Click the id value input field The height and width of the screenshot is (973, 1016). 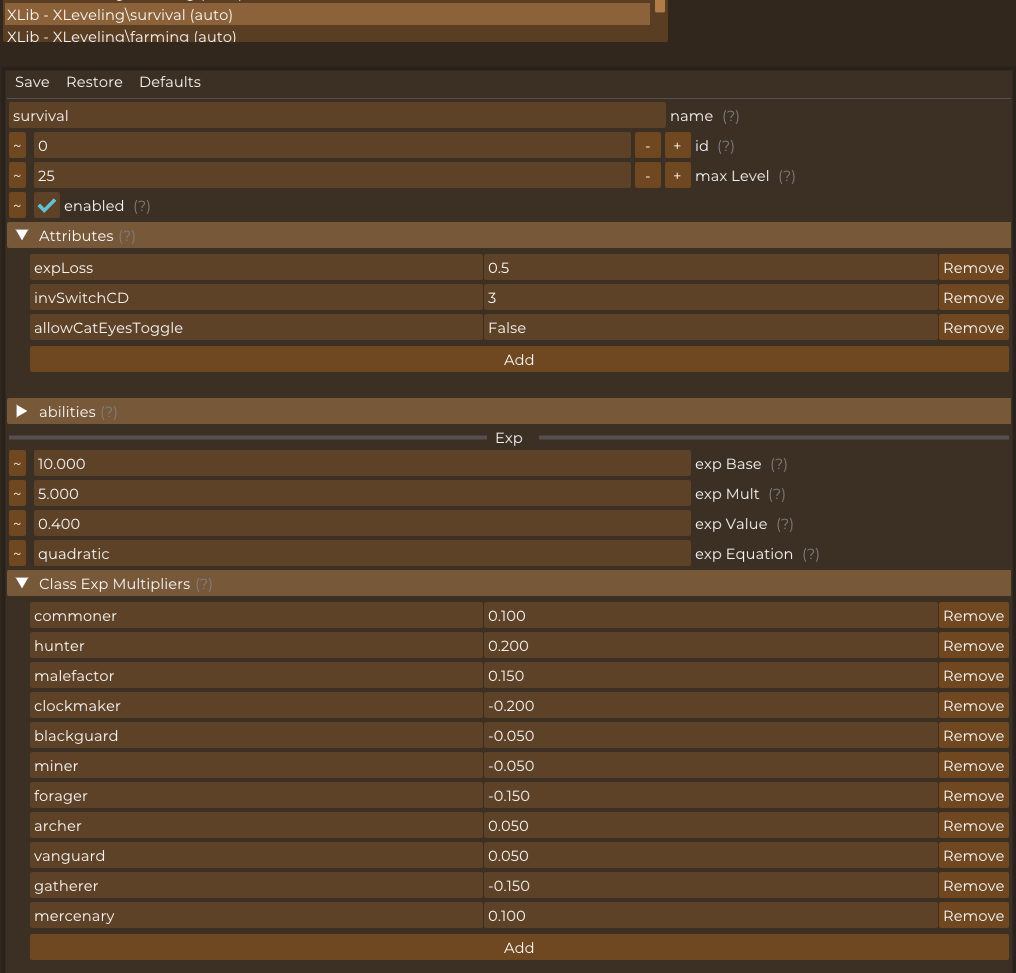point(332,146)
